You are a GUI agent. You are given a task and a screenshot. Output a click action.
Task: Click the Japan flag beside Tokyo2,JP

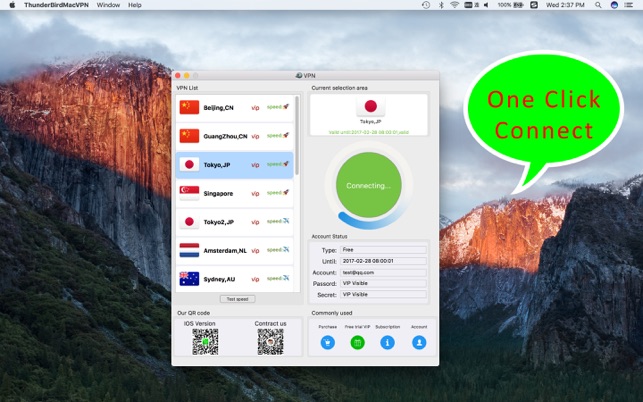tap(189, 222)
